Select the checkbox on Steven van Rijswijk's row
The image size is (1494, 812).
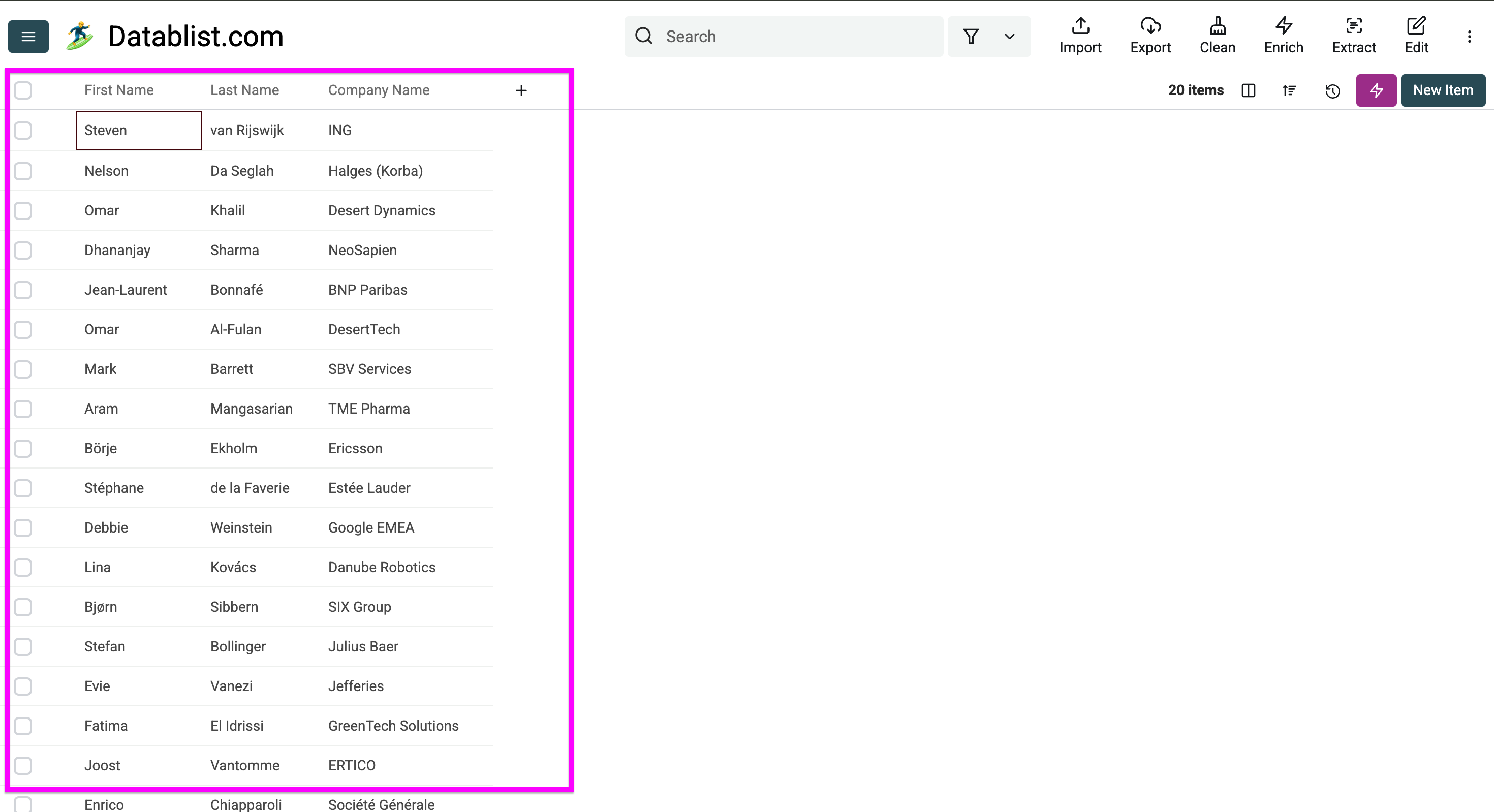tap(23, 131)
